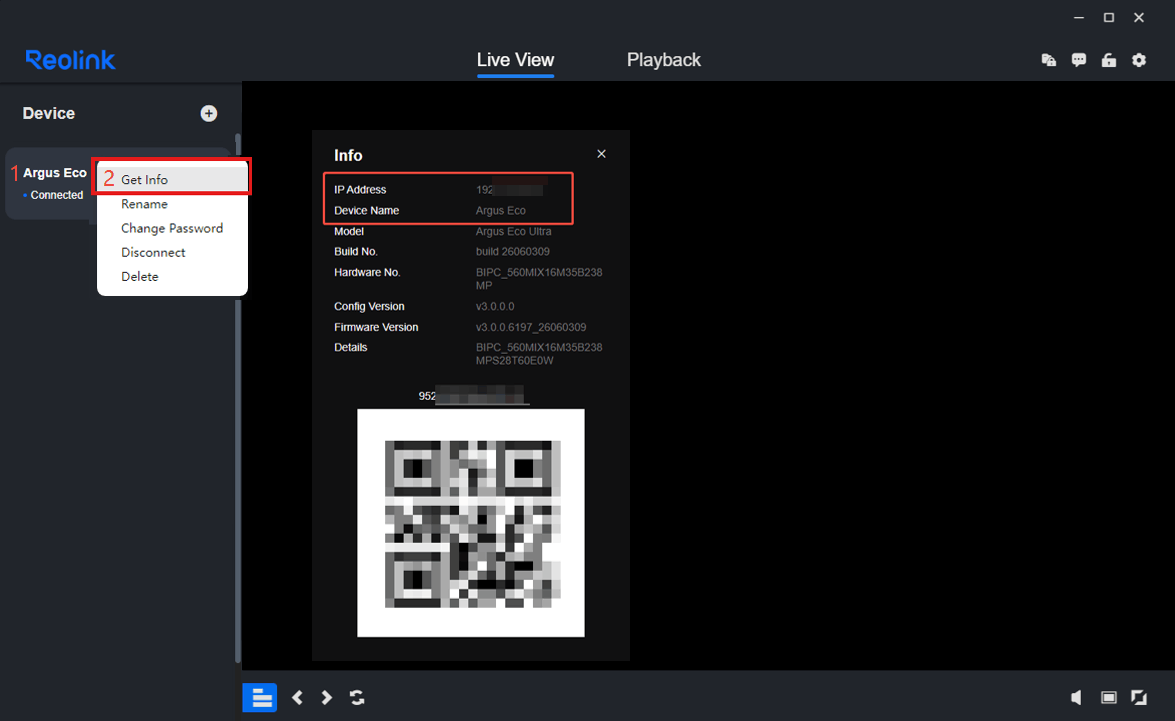
Task: Click the QR code image
Action: [471, 523]
